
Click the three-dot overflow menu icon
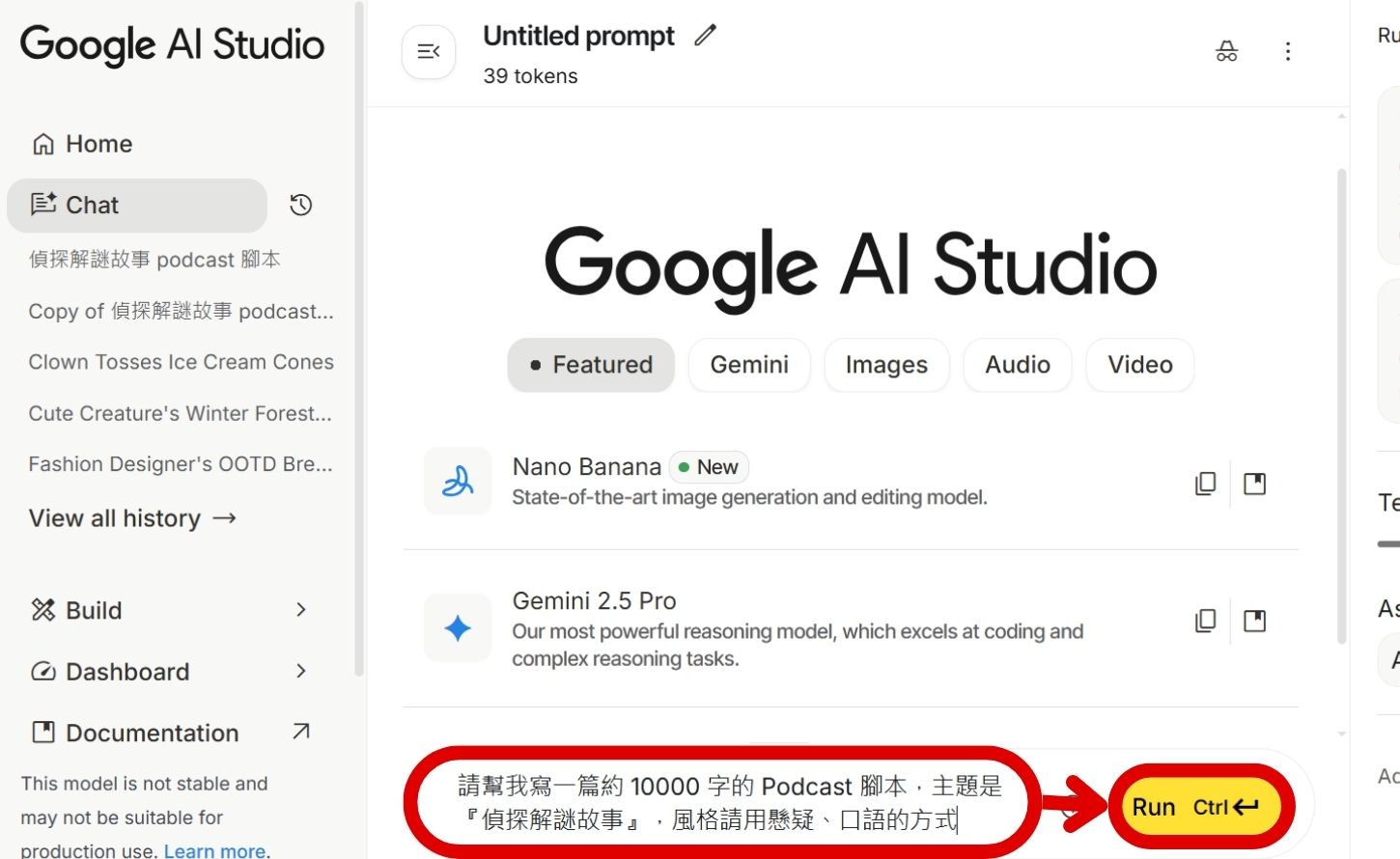pyautogui.click(x=1288, y=51)
